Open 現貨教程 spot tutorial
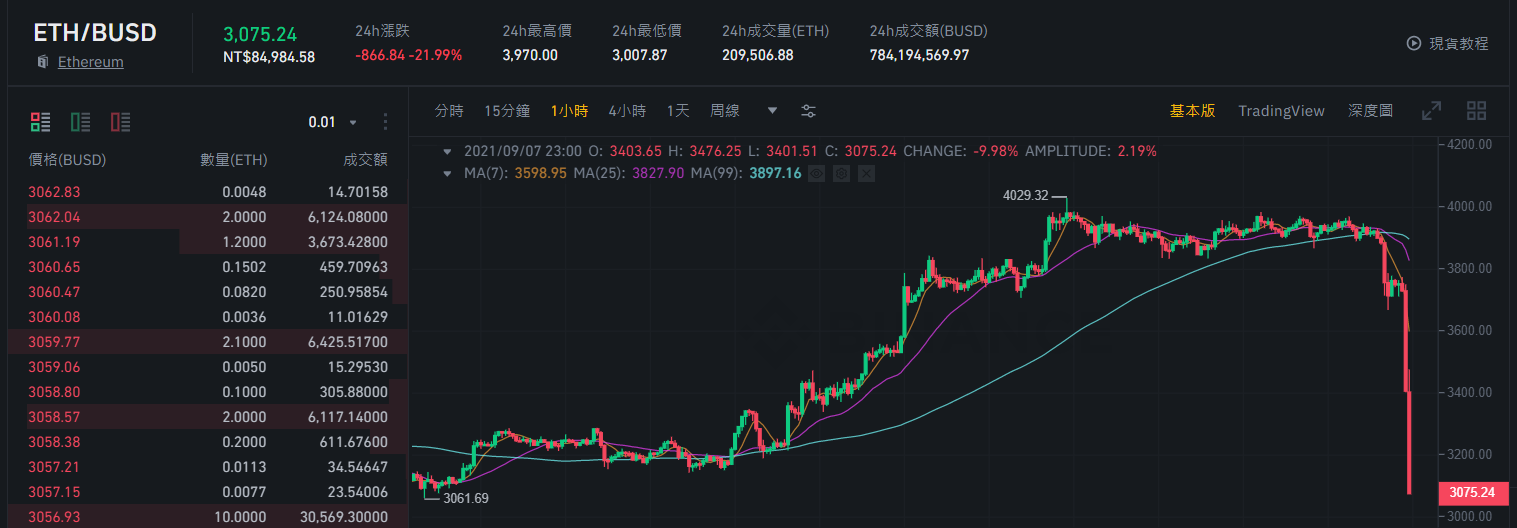 click(x=1447, y=43)
